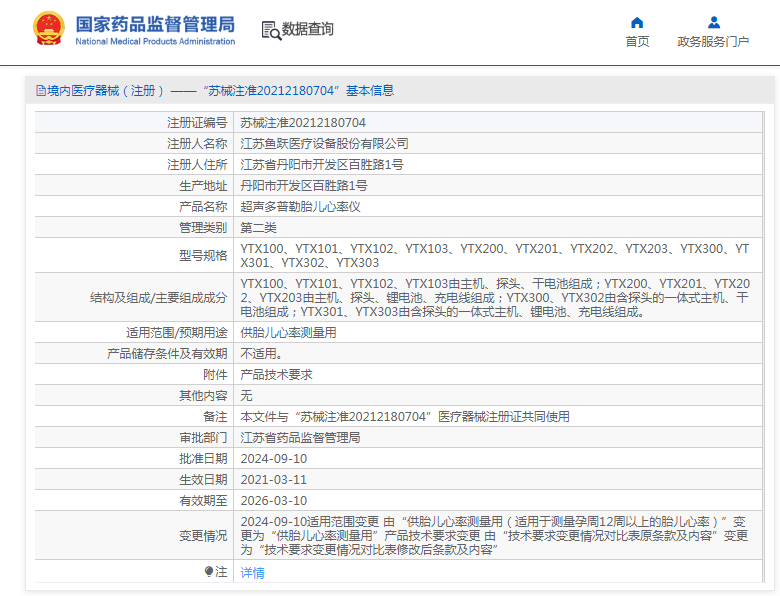The height and width of the screenshot is (596, 780).
Task: Click the document icon before 境内医疗器械
Action: pos(40,91)
